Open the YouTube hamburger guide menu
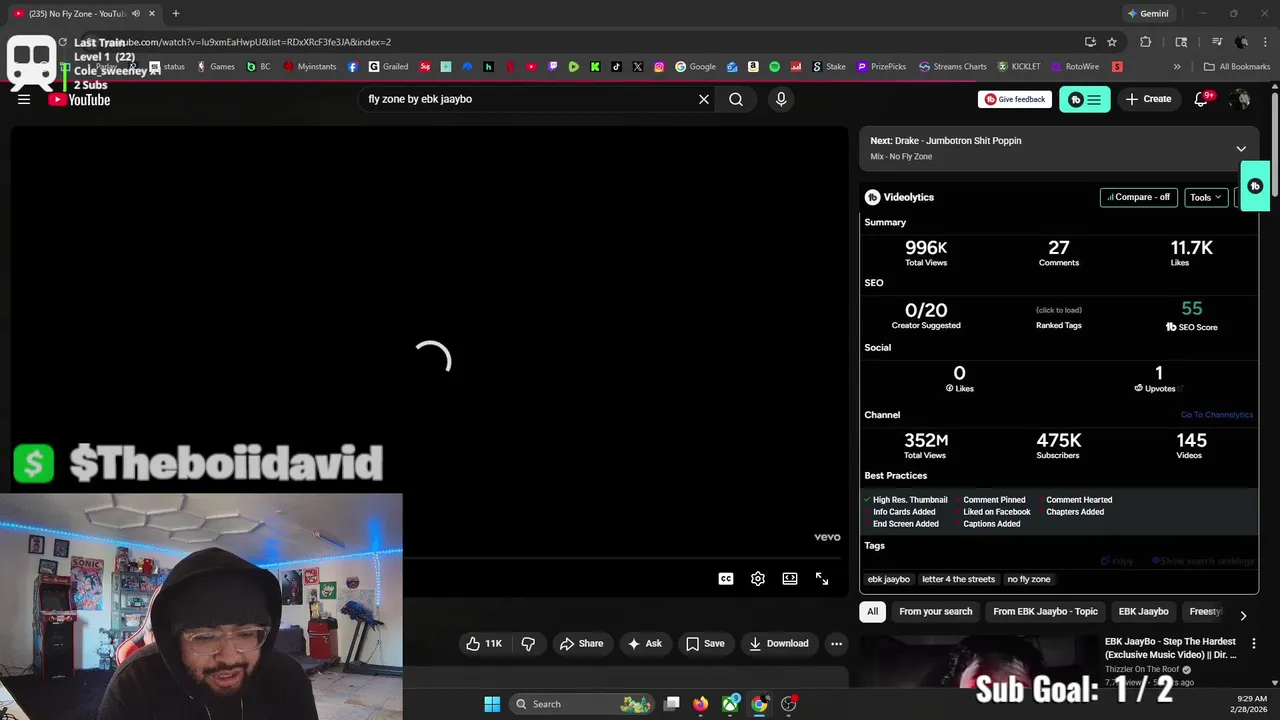The image size is (1280, 720). click(x=24, y=99)
